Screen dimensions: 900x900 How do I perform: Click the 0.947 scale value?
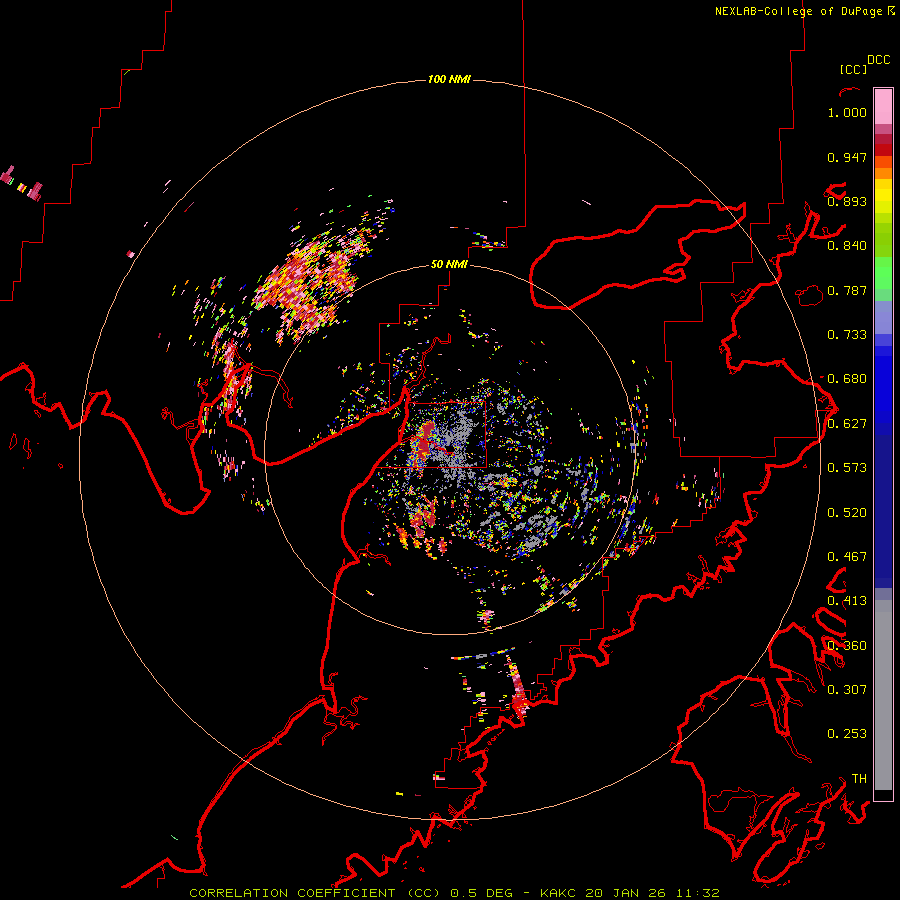[x=847, y=157]
